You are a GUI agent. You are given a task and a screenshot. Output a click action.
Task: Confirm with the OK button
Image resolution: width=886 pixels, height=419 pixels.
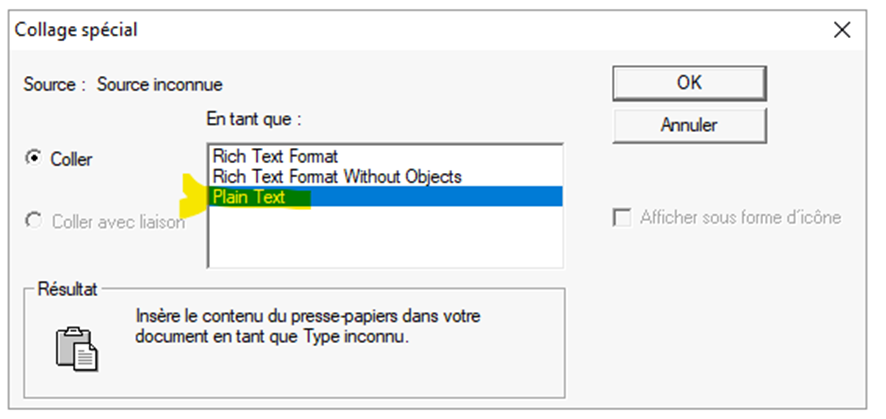pos(689,83)
